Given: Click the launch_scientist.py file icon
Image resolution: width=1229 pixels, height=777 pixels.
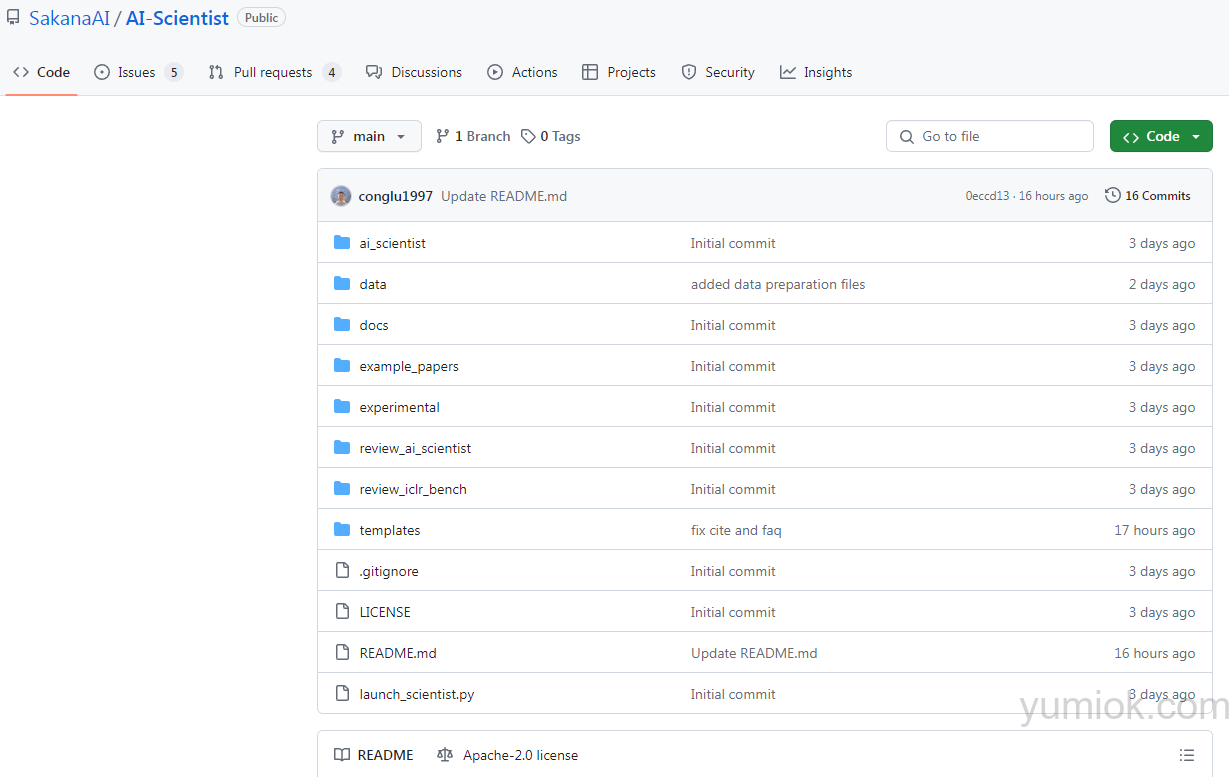Looking at the screenshot, I should 342,694.
